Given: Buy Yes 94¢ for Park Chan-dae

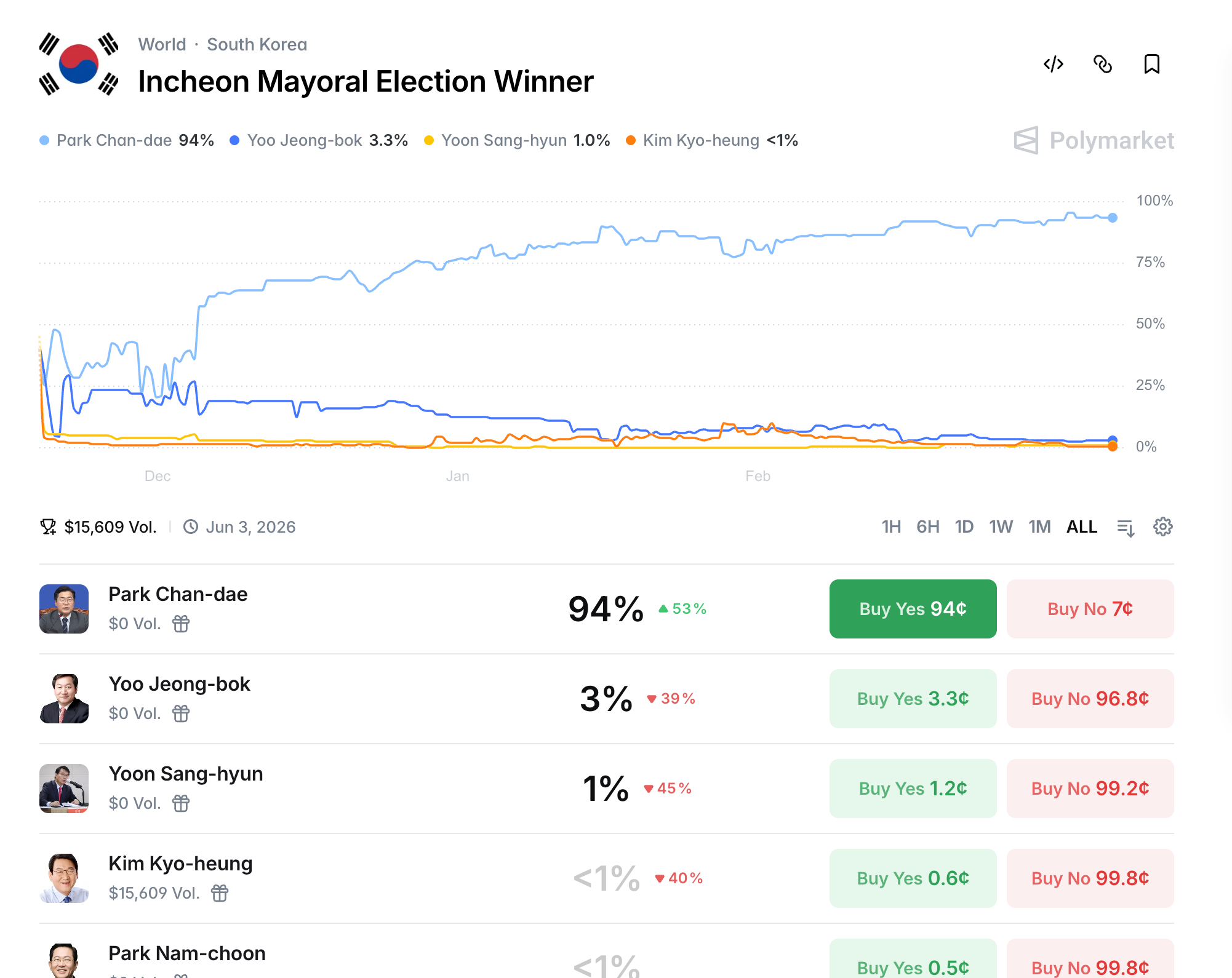Looking at the screenshot, I should (x=913, y=609).
